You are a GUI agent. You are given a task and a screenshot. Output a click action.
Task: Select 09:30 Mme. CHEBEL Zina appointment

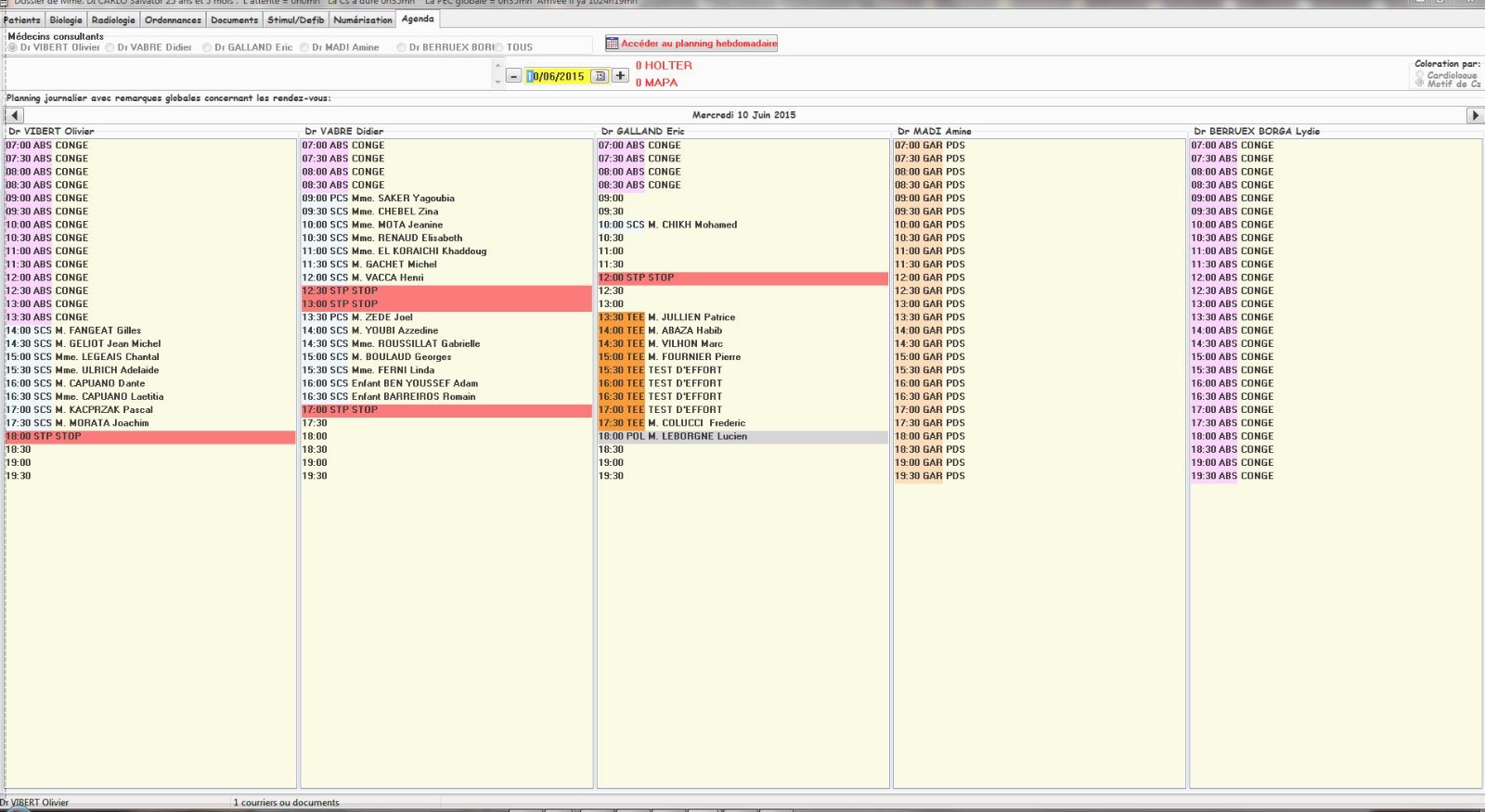(446, 212)
